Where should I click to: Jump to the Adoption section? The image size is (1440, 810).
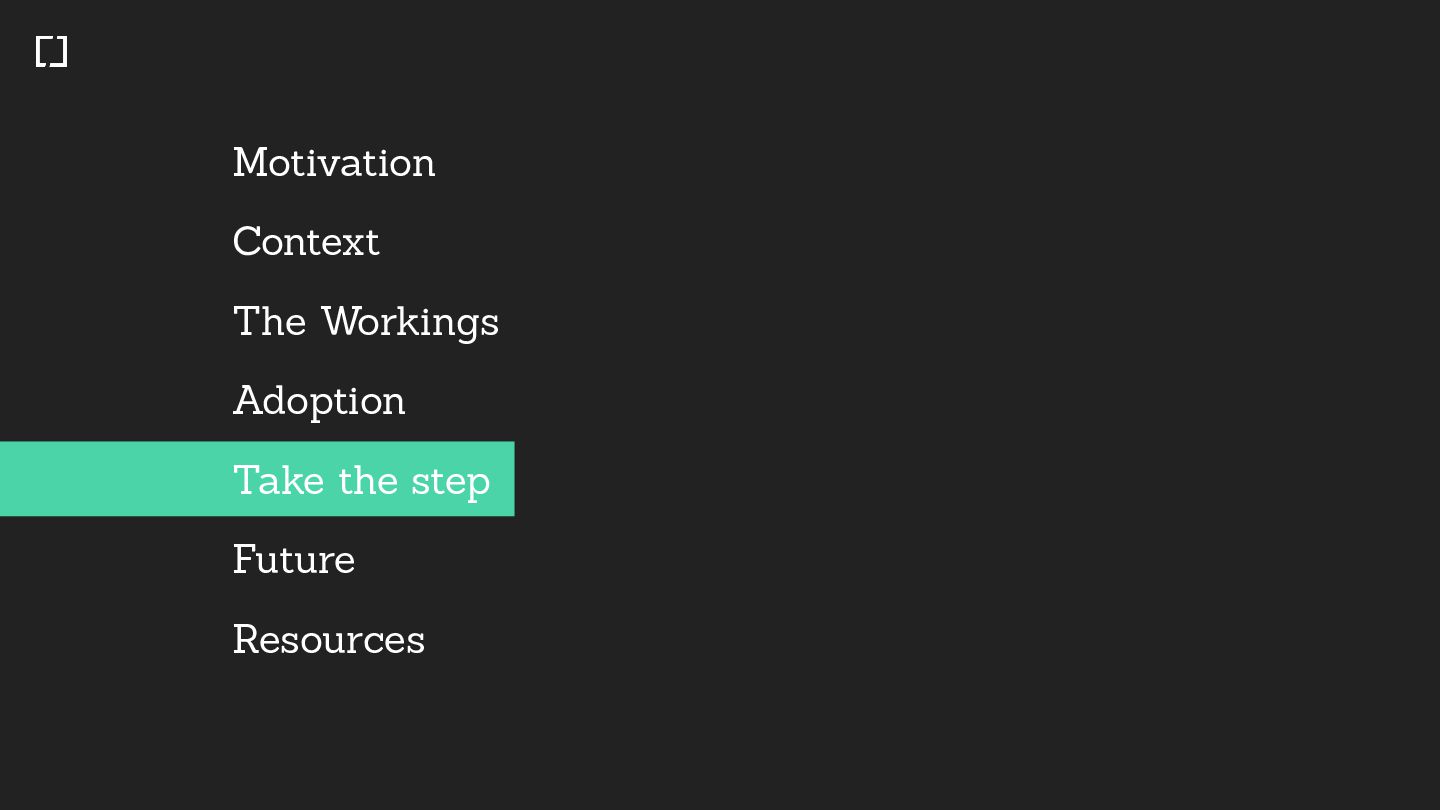(319, 402)
